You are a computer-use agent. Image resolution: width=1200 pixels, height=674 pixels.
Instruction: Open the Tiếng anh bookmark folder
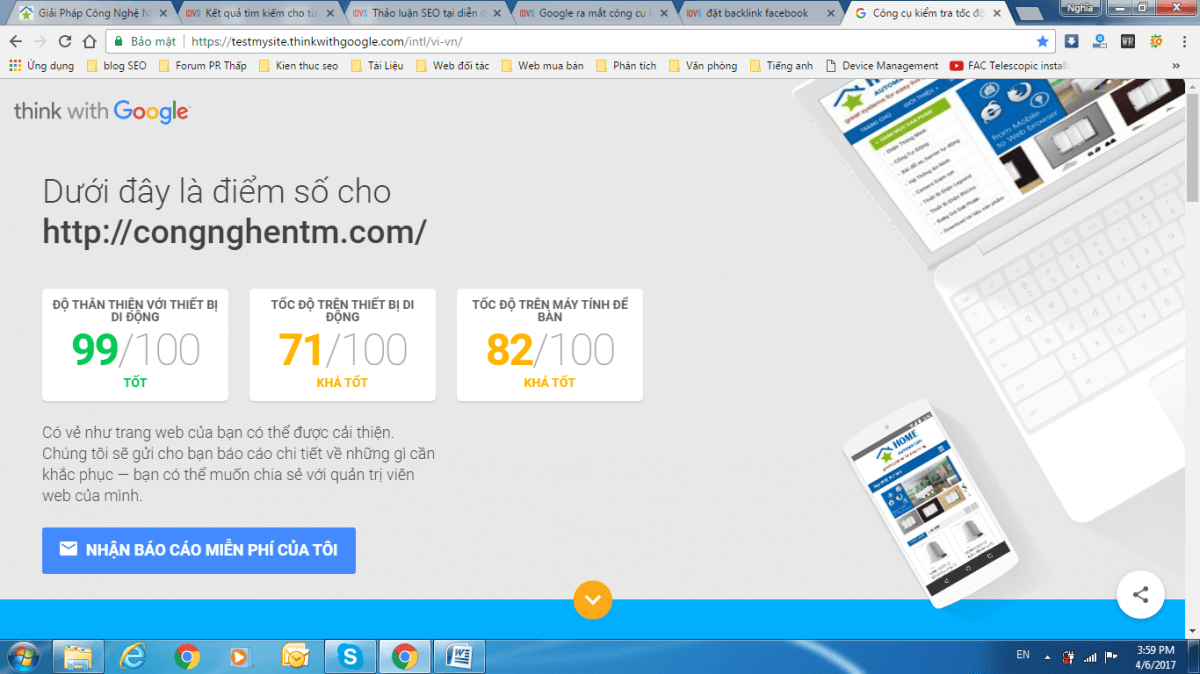click(x=780, y=66)
